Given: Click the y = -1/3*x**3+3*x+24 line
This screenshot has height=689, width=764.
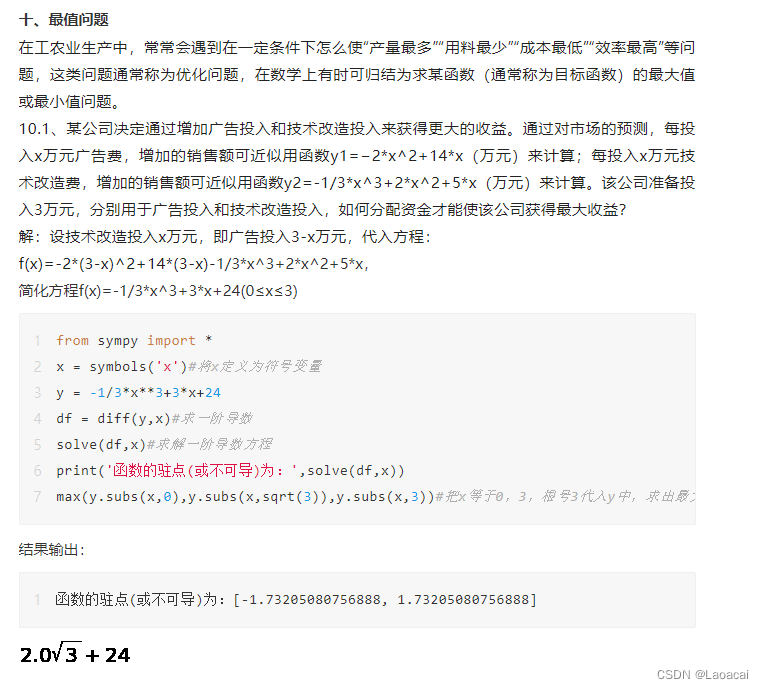Looking at the screenshot, I should (x=138, y=393).
